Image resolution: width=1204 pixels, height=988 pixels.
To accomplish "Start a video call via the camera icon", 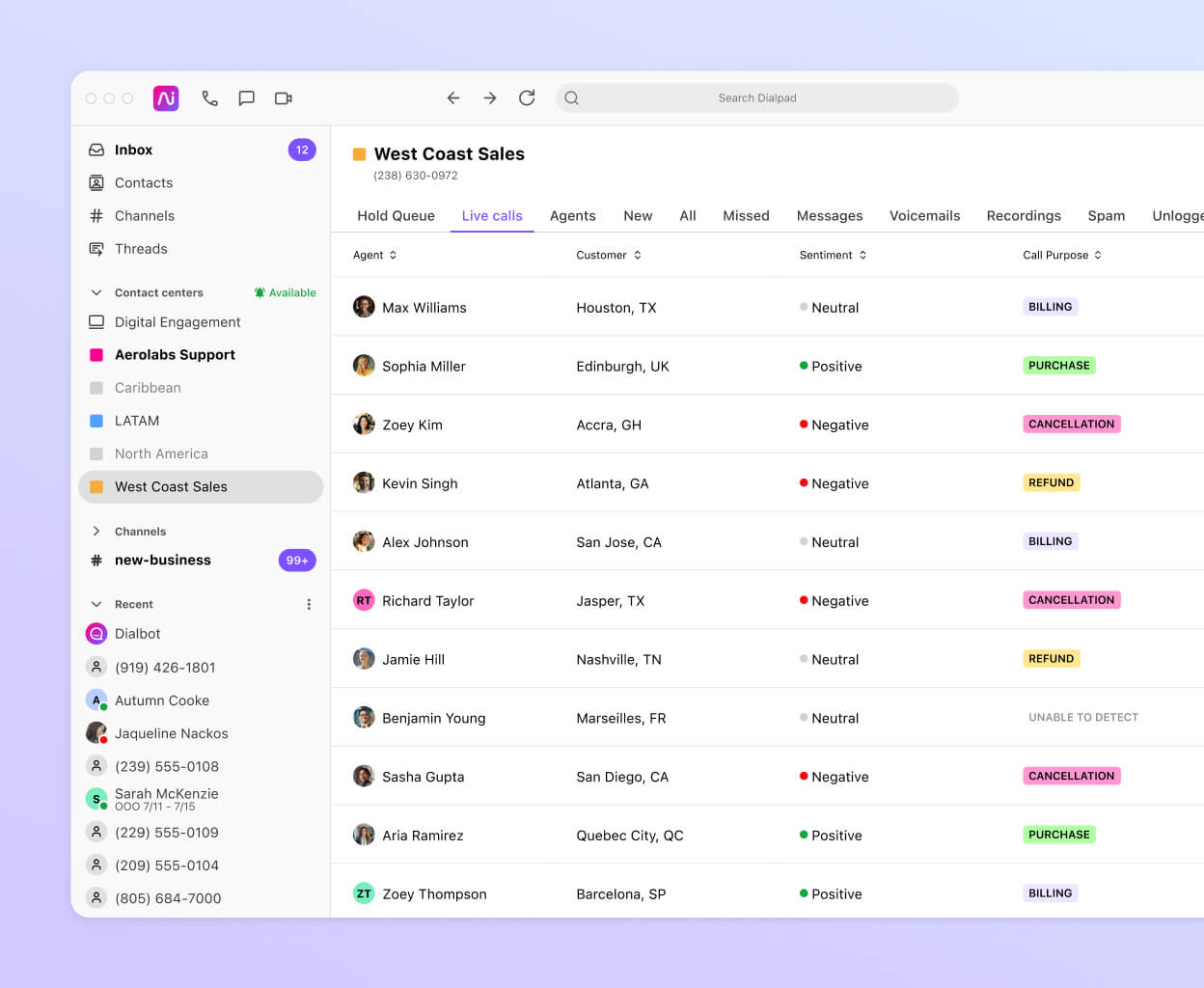I will [282, 97].
